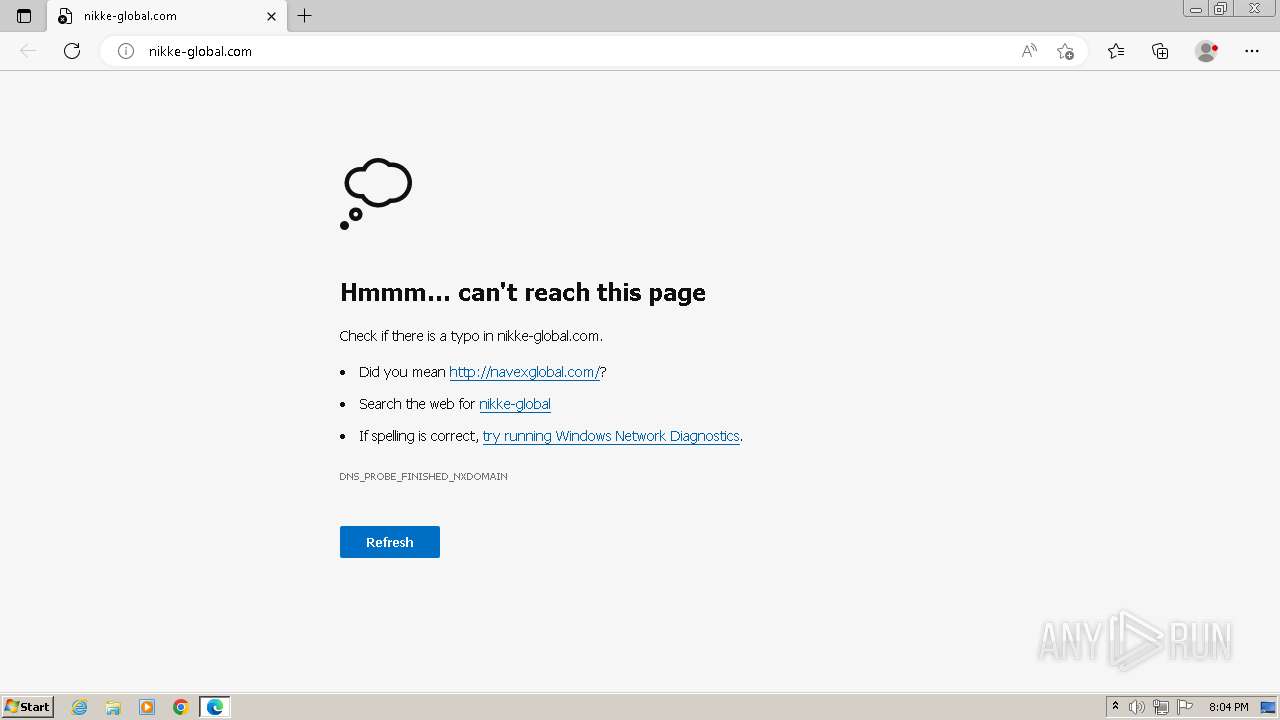Open network status tray icon
1280x720 pixels.
point(1161,707)
